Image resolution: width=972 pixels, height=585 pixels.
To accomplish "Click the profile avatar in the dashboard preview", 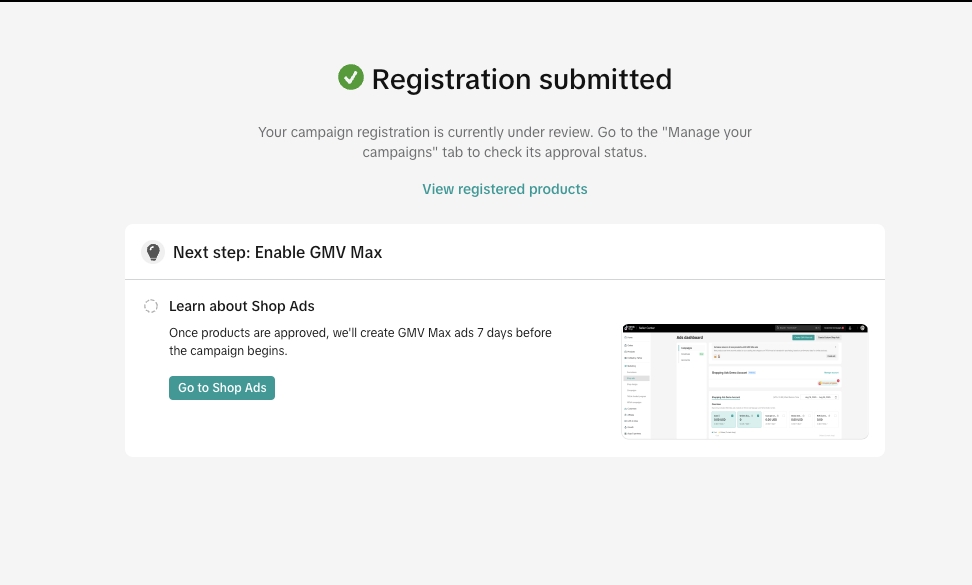I will click(862, 328).
